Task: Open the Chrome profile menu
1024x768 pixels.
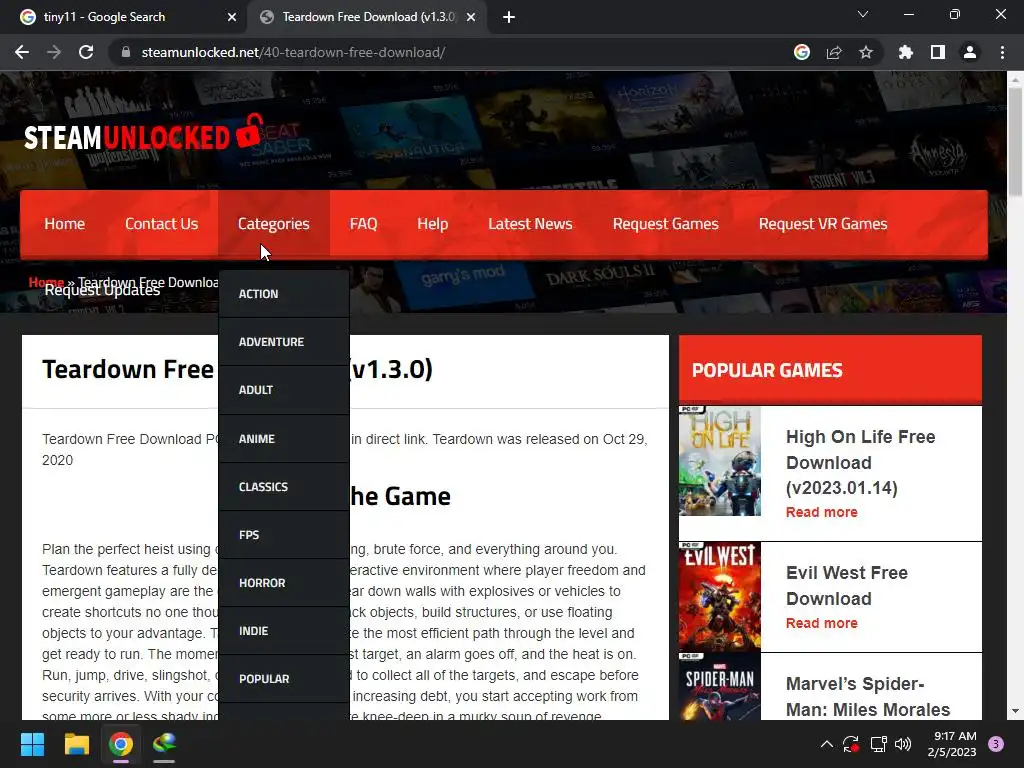Action: 970,52
